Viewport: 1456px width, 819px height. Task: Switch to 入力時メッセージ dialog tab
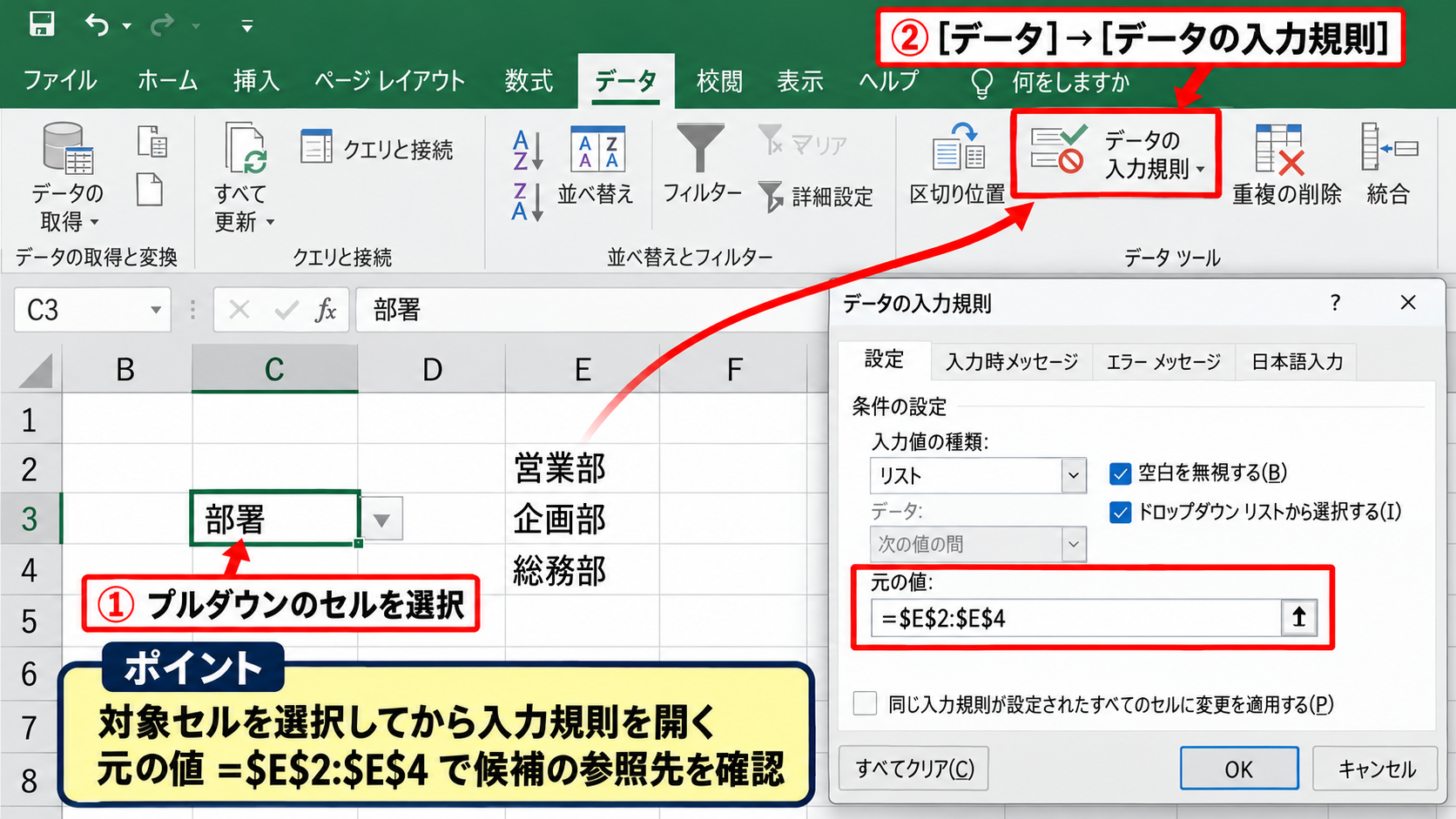(1012, 361)
